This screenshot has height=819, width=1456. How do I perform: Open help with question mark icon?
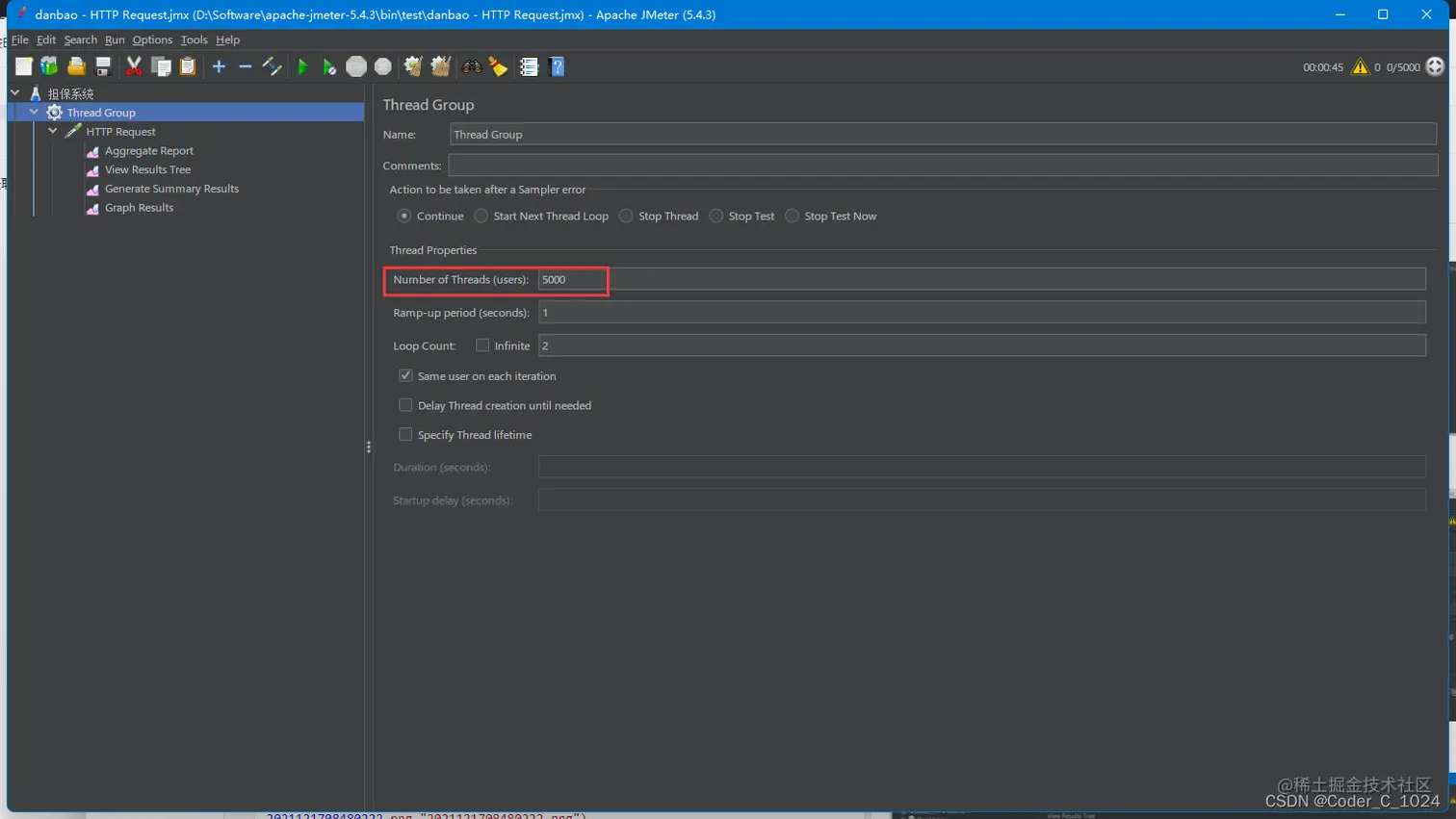click(557, 66)
